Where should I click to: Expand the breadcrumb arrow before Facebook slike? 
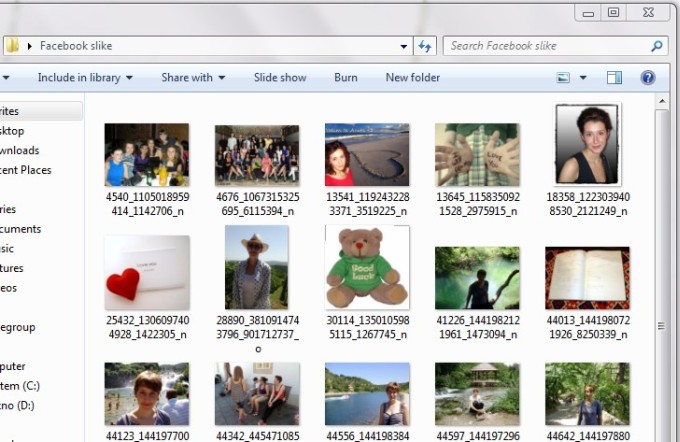[x=30, y=46]
